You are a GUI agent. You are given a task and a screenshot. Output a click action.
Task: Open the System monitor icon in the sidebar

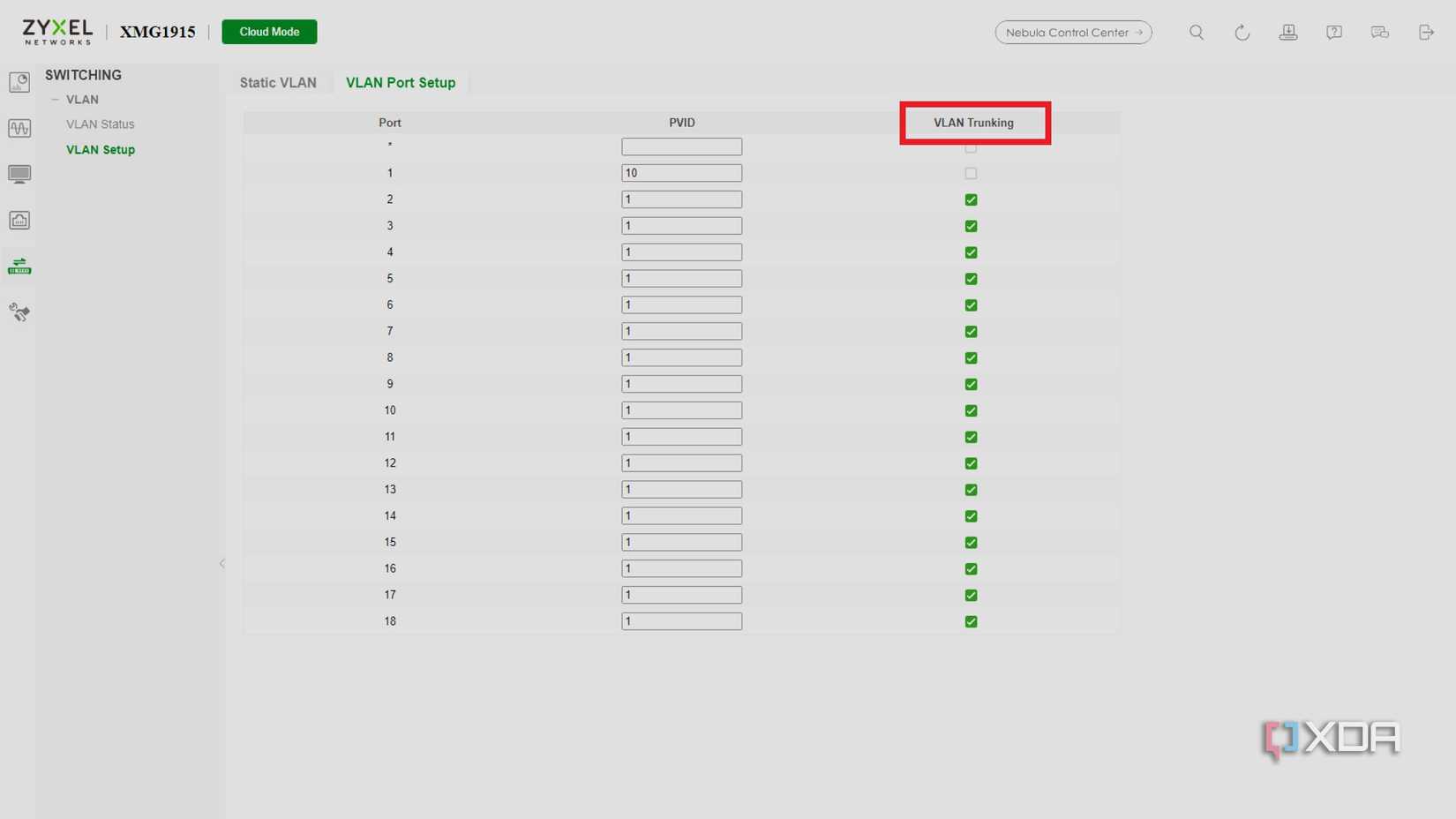pos(19,174)
